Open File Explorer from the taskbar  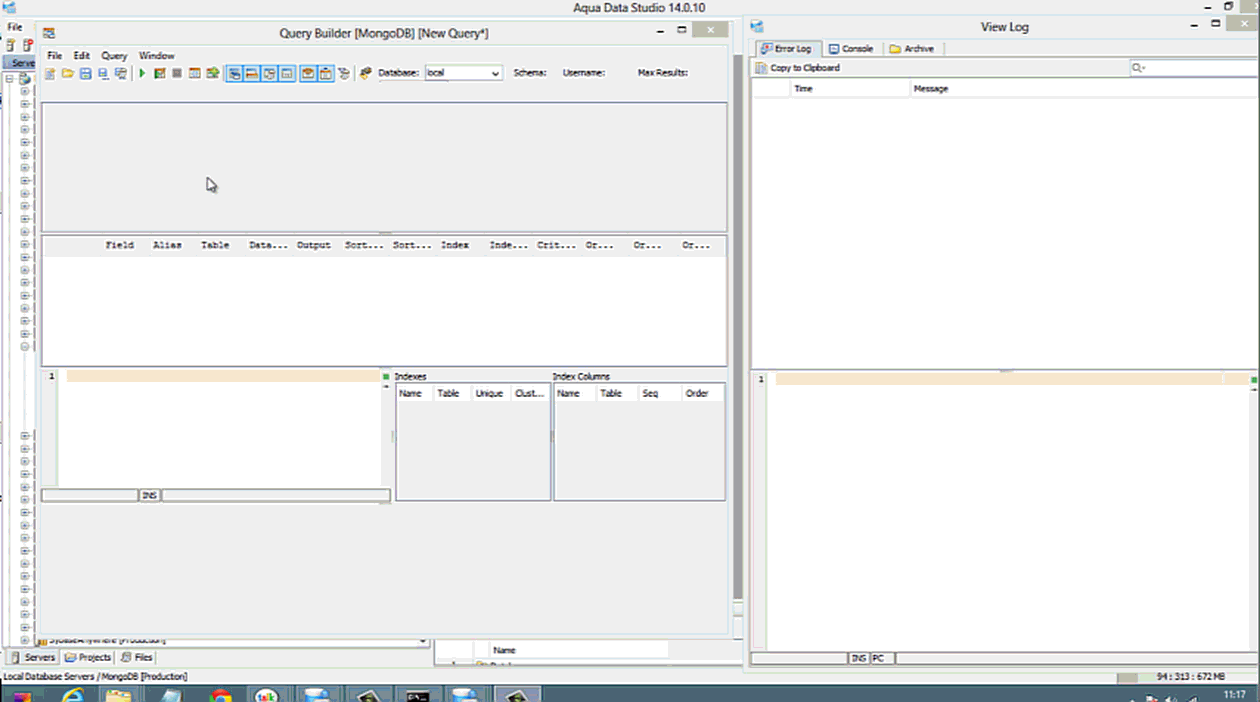[x=119, y=695]
